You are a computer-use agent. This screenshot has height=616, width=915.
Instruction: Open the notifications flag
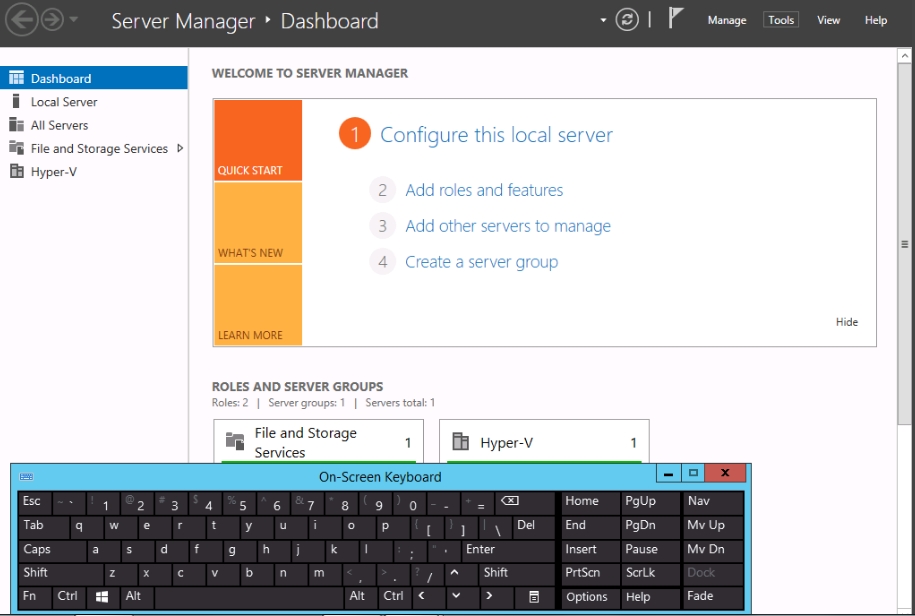pos(675,18)
